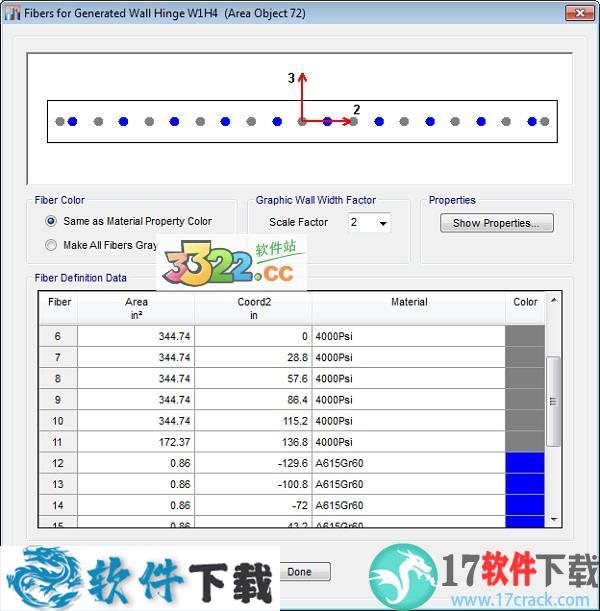This screenshot has height=611, width=600.
Task: Open the Scale Factor dropdown
Action: 383,223
